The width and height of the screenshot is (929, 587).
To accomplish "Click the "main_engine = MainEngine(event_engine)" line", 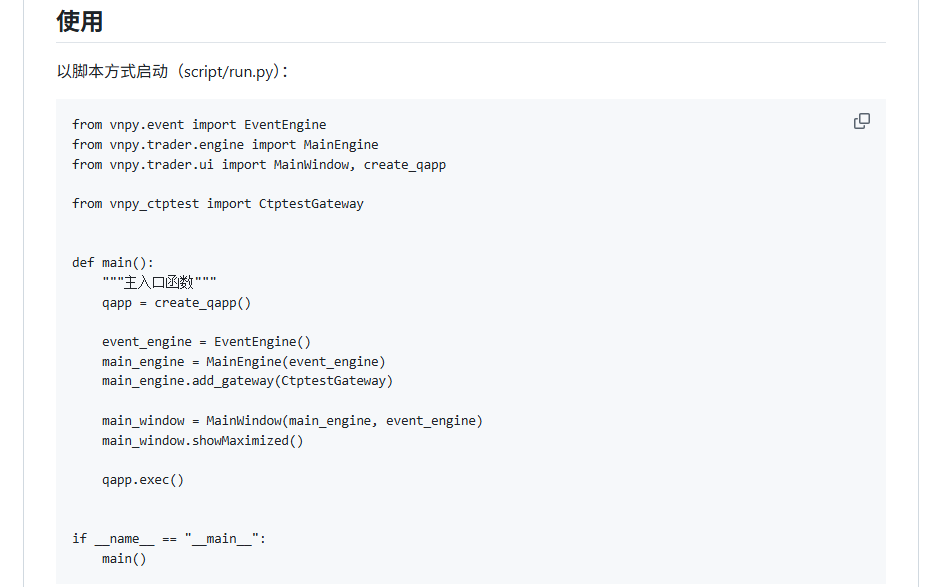I will [x=243, y=361].
